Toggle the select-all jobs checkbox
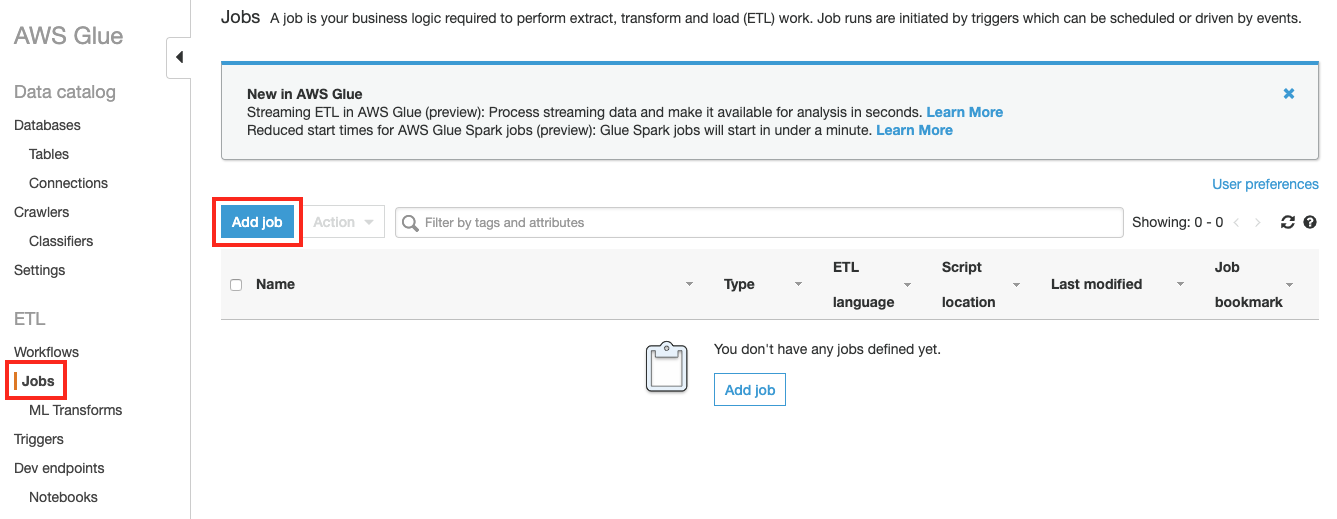This screenshot has height=519, width=1337. click(x=236, y=285)
